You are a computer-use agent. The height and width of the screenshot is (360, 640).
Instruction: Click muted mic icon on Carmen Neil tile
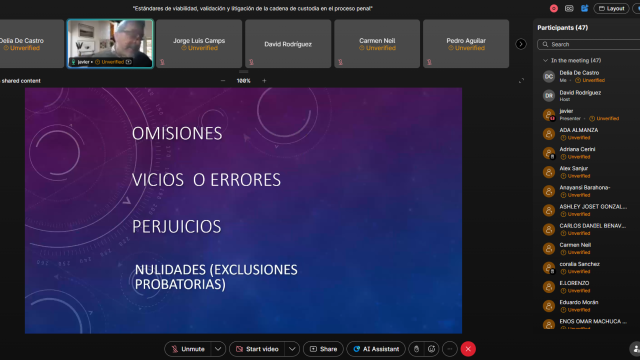click(340, 62)
